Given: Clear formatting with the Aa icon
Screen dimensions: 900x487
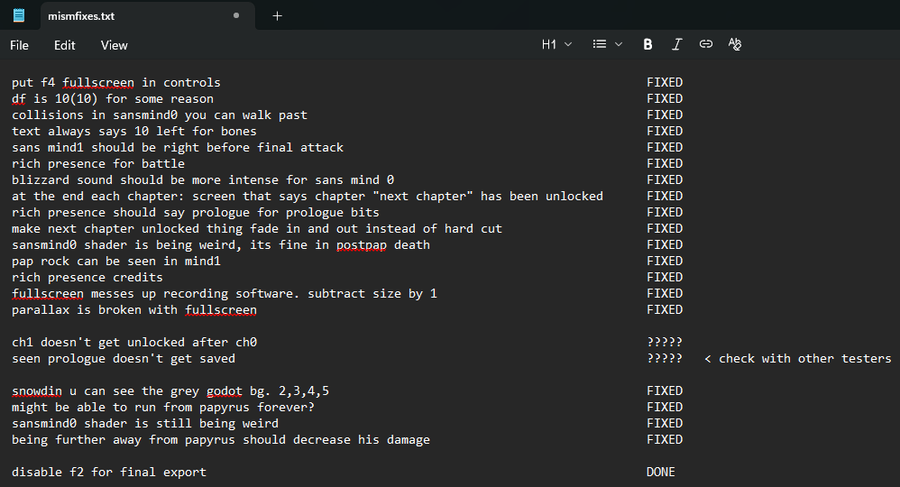Looking at the screenshot, I should 735,44.
